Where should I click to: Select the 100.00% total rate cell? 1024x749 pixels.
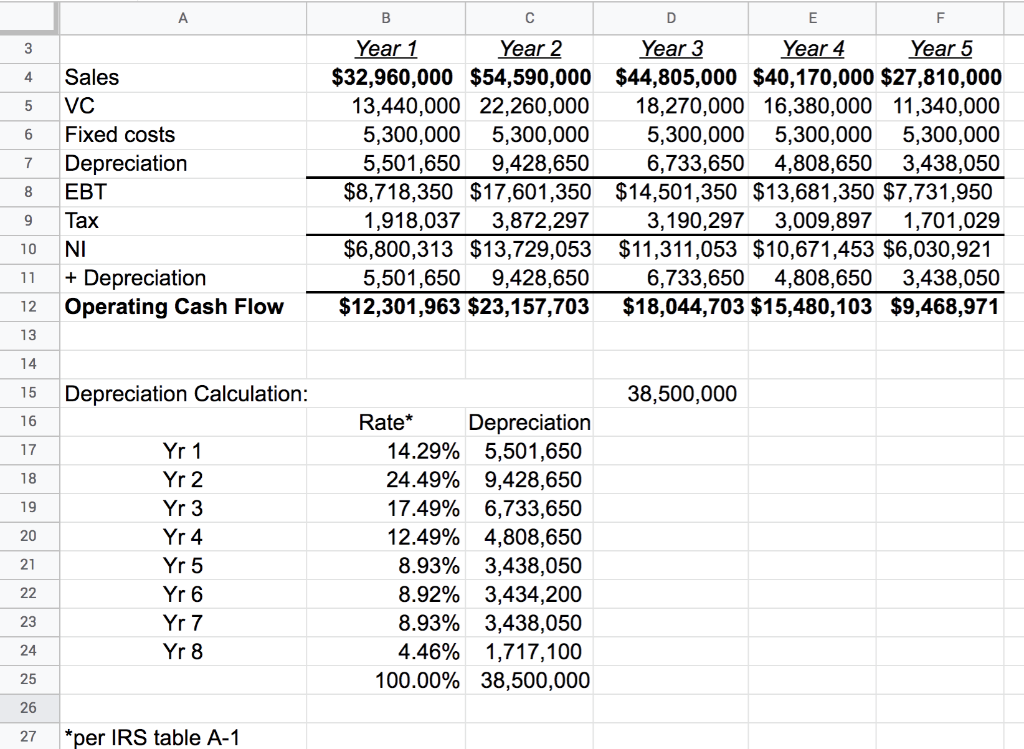point(385,680)
